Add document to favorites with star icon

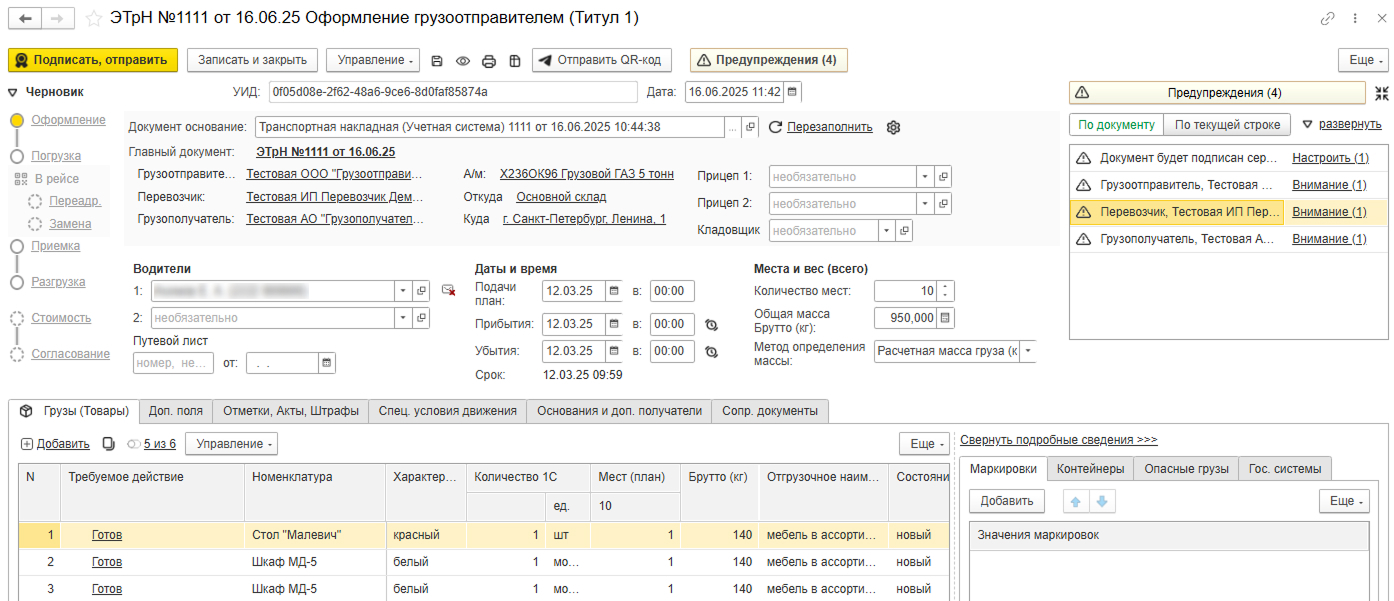93,19
